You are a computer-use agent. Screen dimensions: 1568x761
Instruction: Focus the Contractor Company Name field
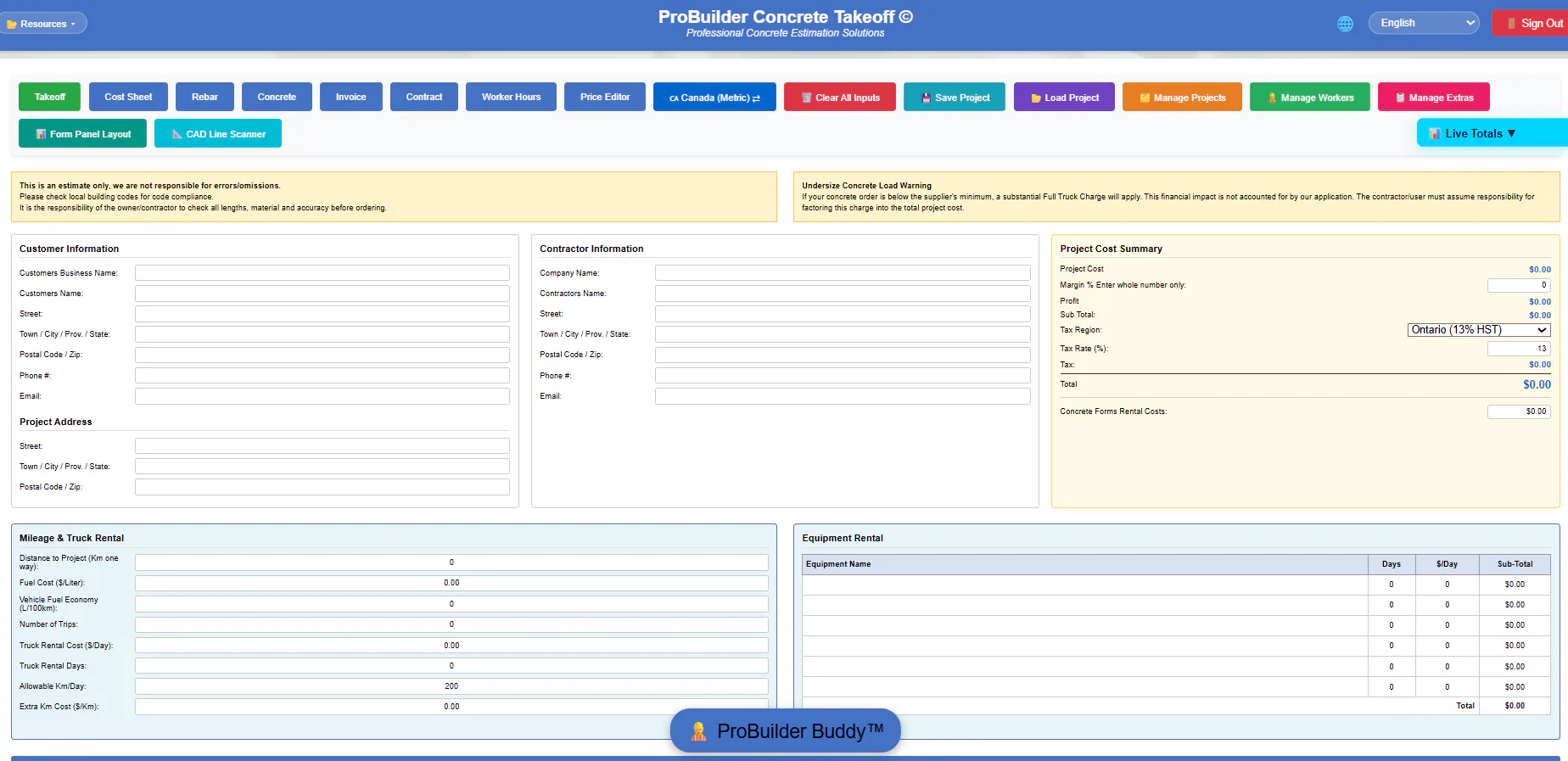[843, 273]
